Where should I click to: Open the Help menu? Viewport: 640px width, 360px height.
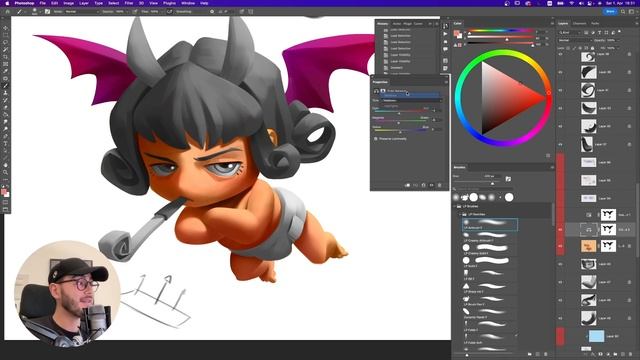tap(204, 3)
